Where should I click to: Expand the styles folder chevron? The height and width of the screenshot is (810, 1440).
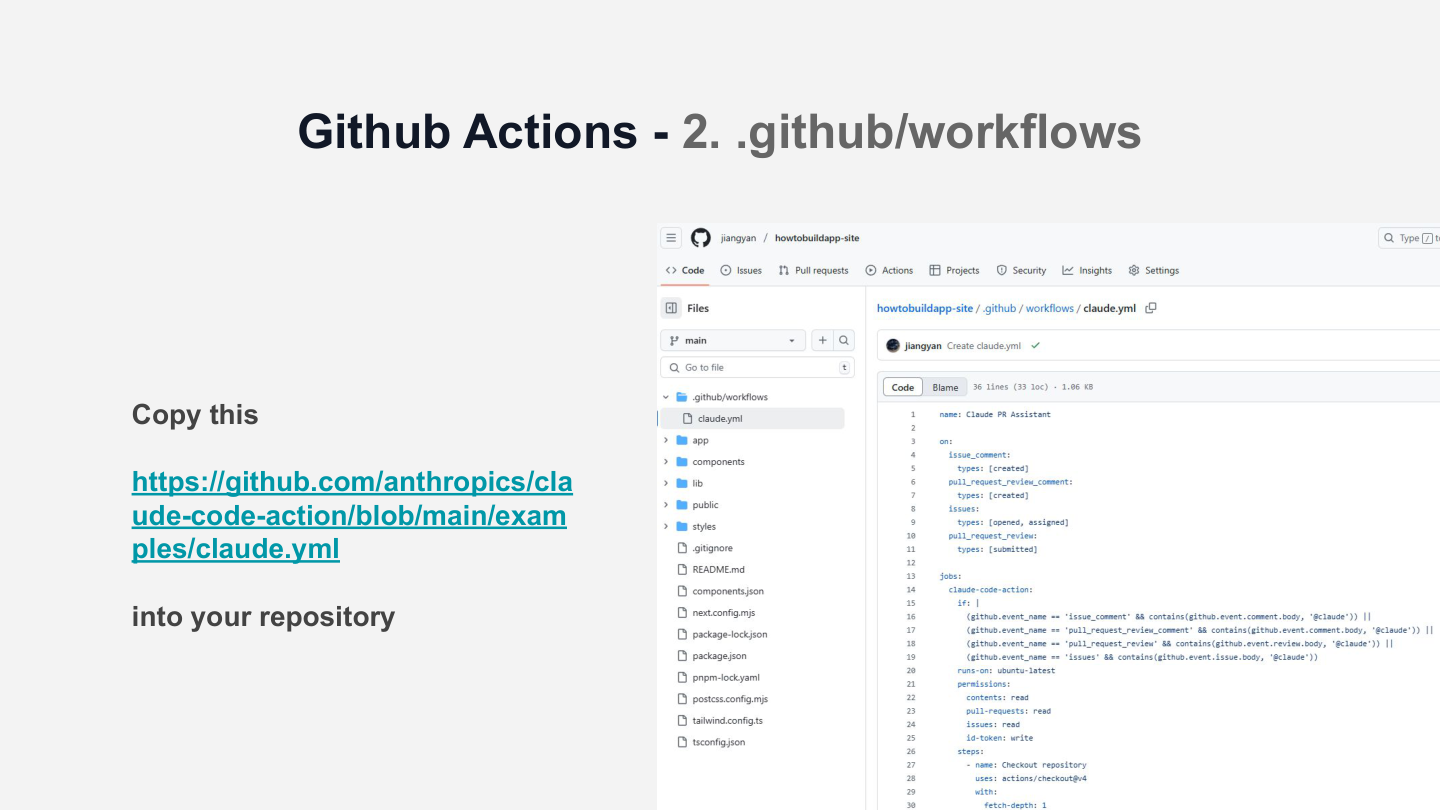tap(666, 526)
